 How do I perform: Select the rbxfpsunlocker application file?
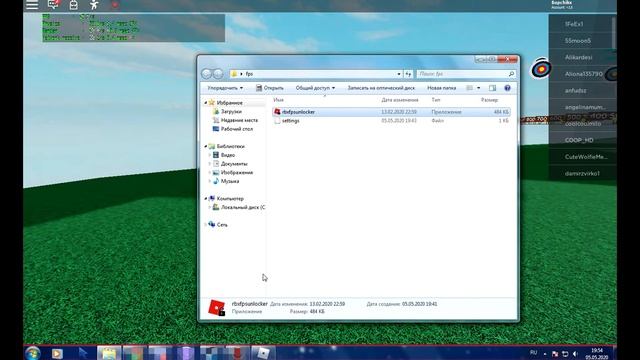pyautogui.click(x=391, y=112)
